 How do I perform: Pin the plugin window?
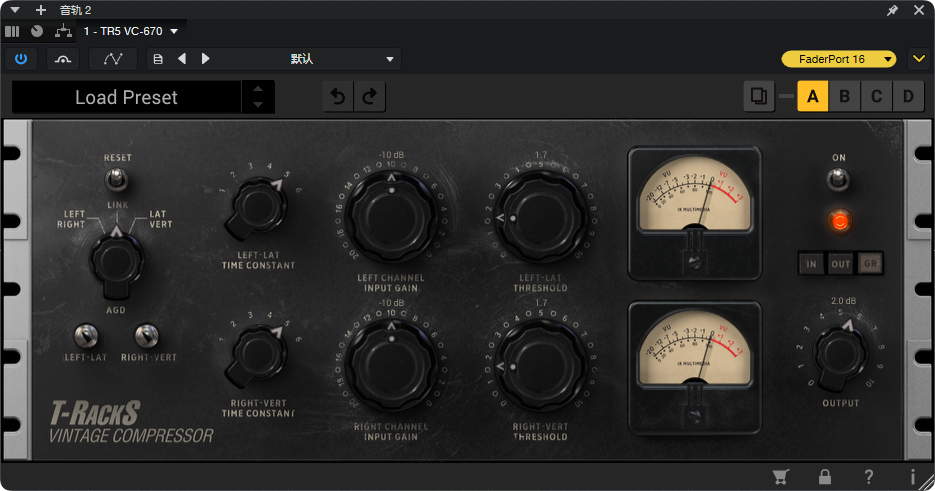pos(892,10)
